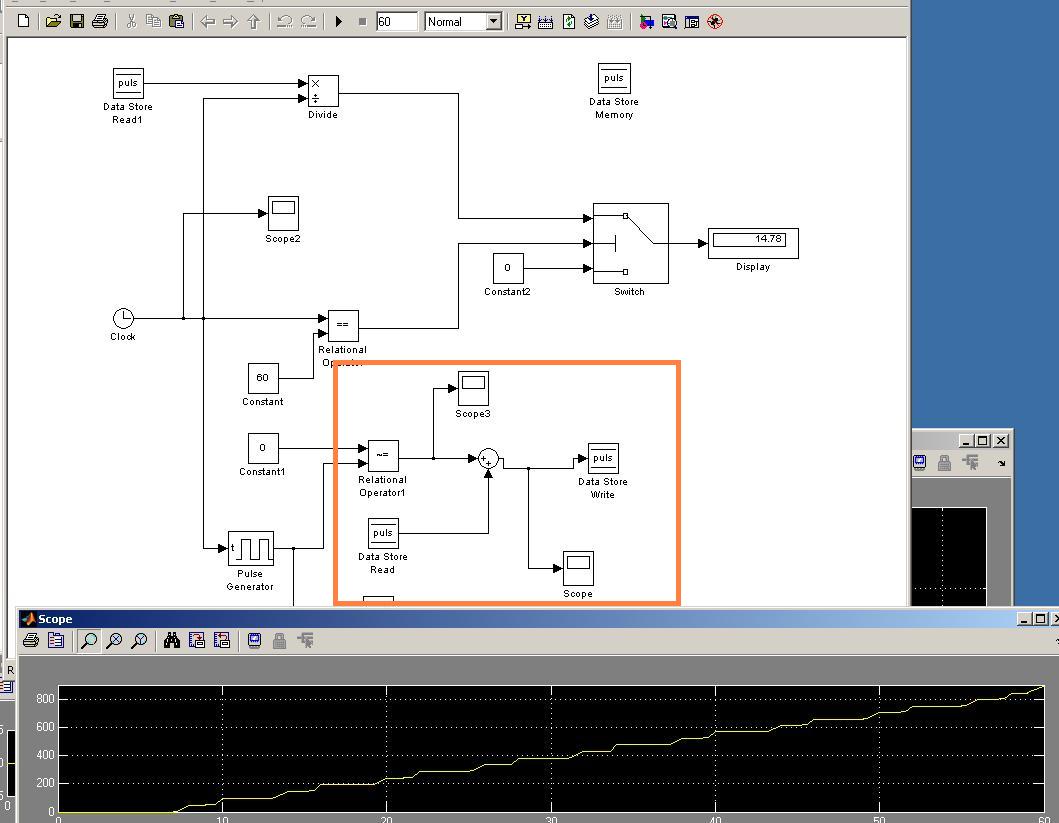
Task: Start the simulation with the play button
Action: click(x=339, y=21)
